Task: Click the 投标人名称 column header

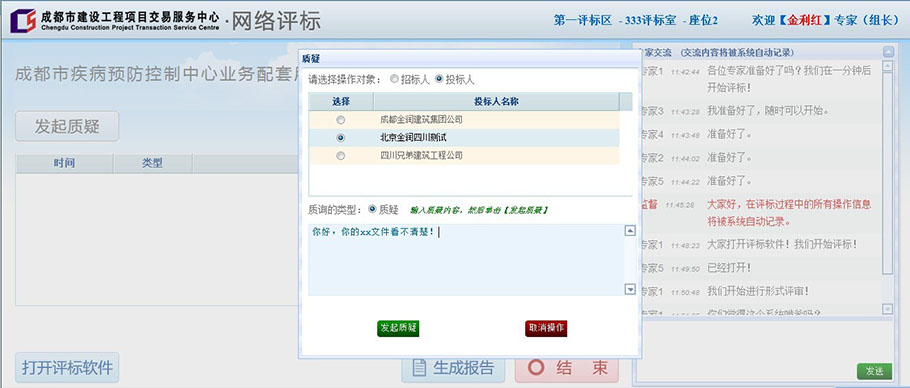Action: point(496,101)
